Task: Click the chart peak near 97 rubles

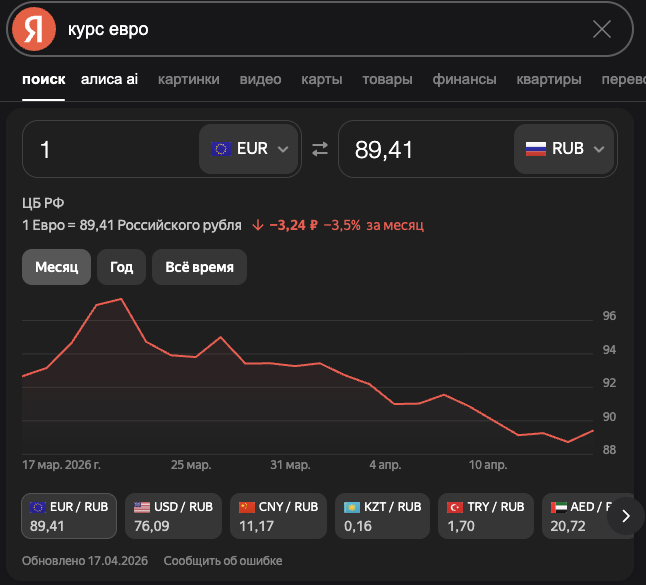Action: (x=121, y=299)
